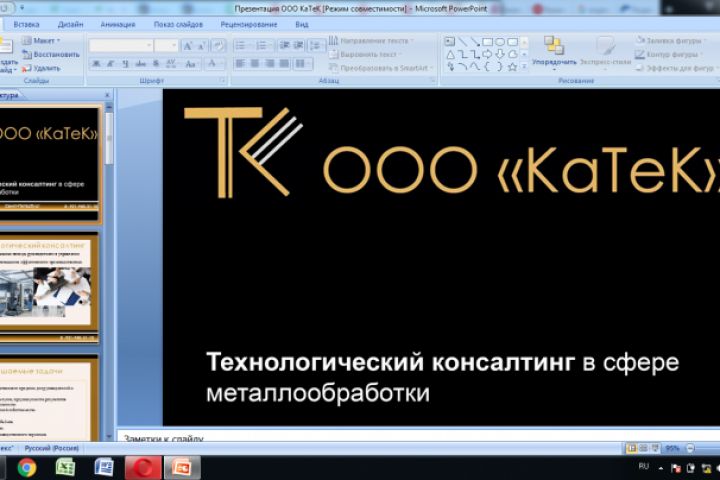Click in the slide notes field

pos(418,436)
